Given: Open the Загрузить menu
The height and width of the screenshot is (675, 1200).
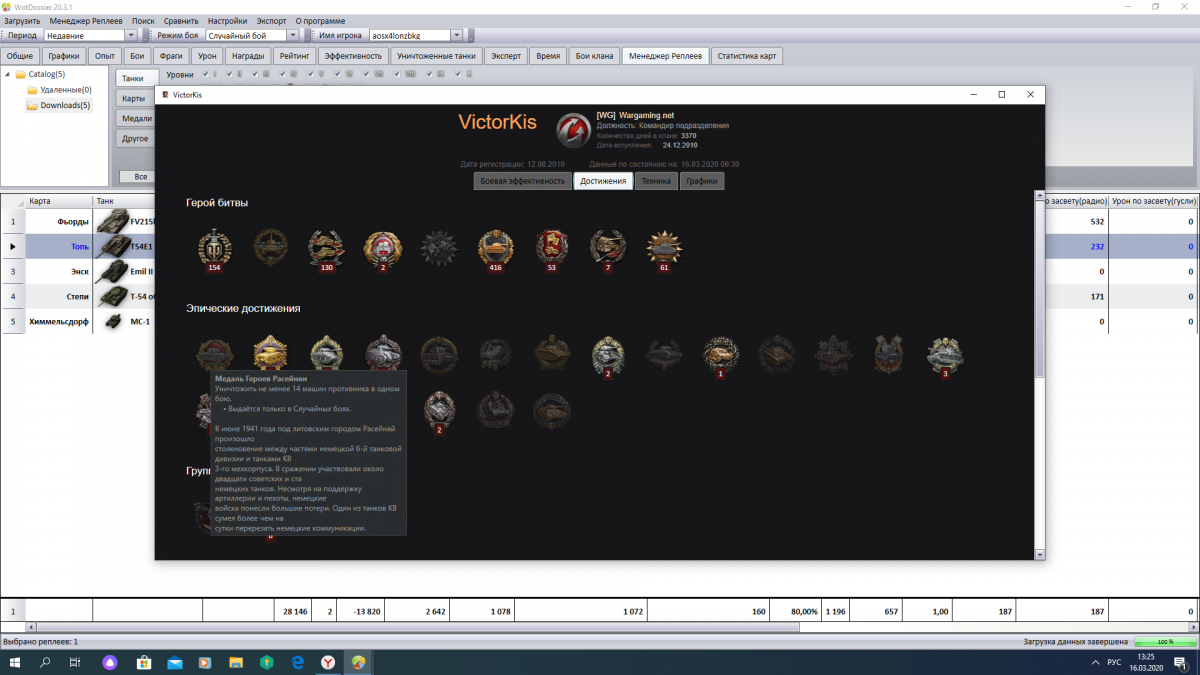Looking at the screenshot, I should pyautogui.click(x=22, y=21).
